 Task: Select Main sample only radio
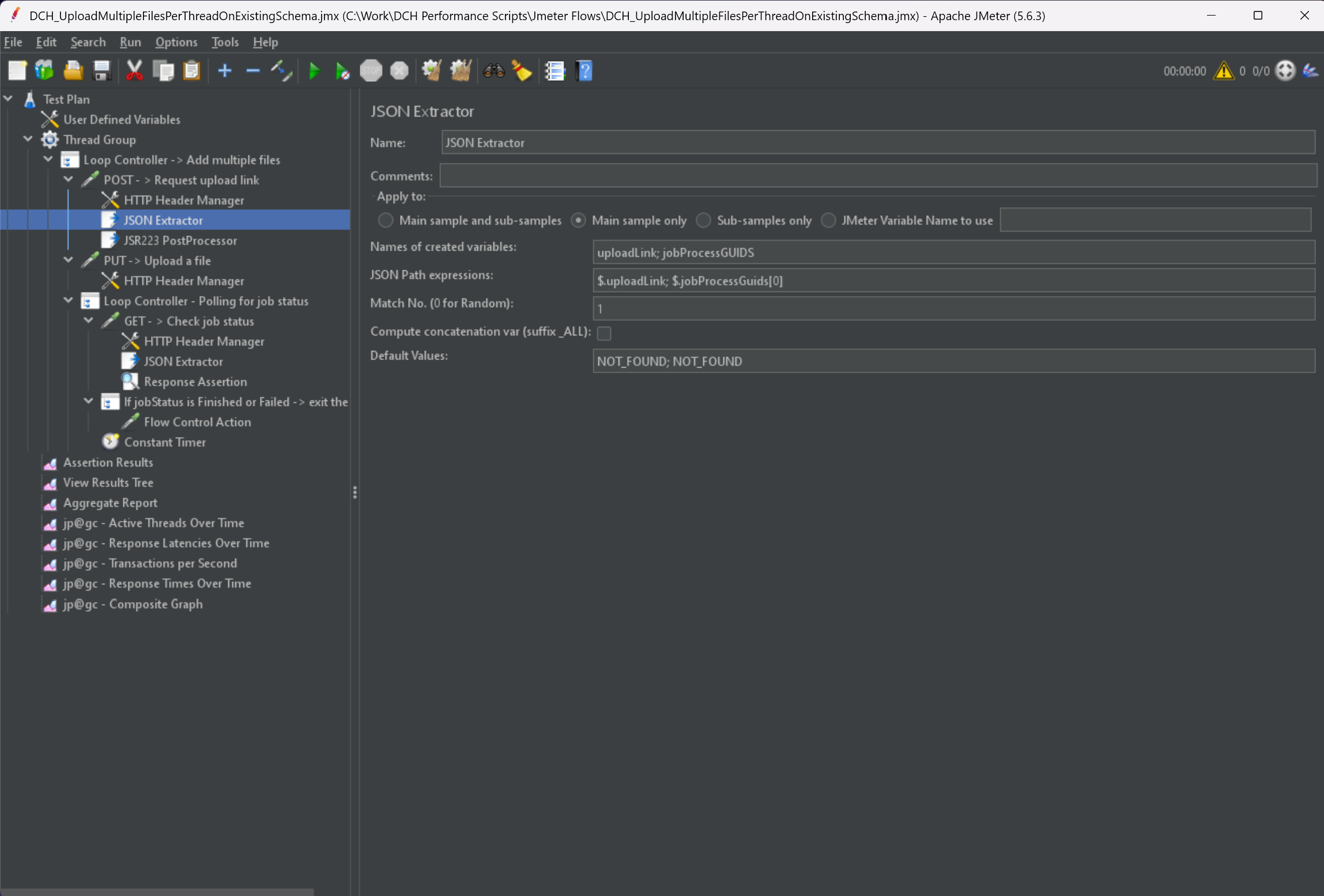[578, 220]
